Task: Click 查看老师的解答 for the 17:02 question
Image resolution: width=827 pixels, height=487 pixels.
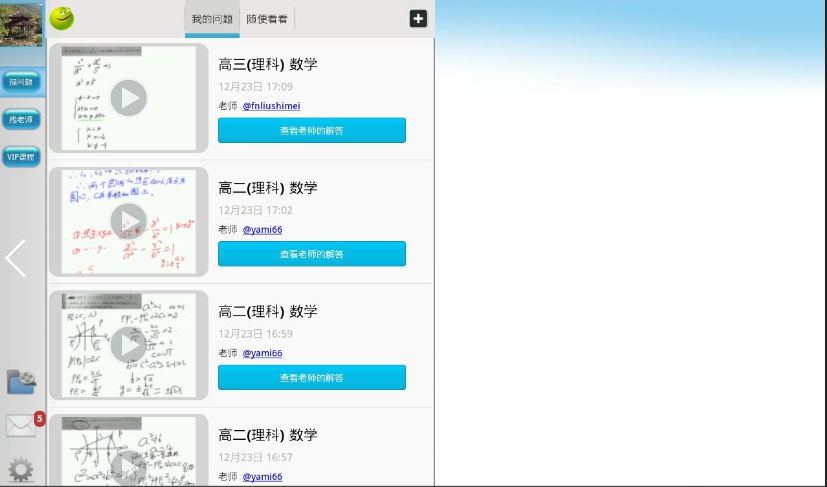Action: click(312, 254)
